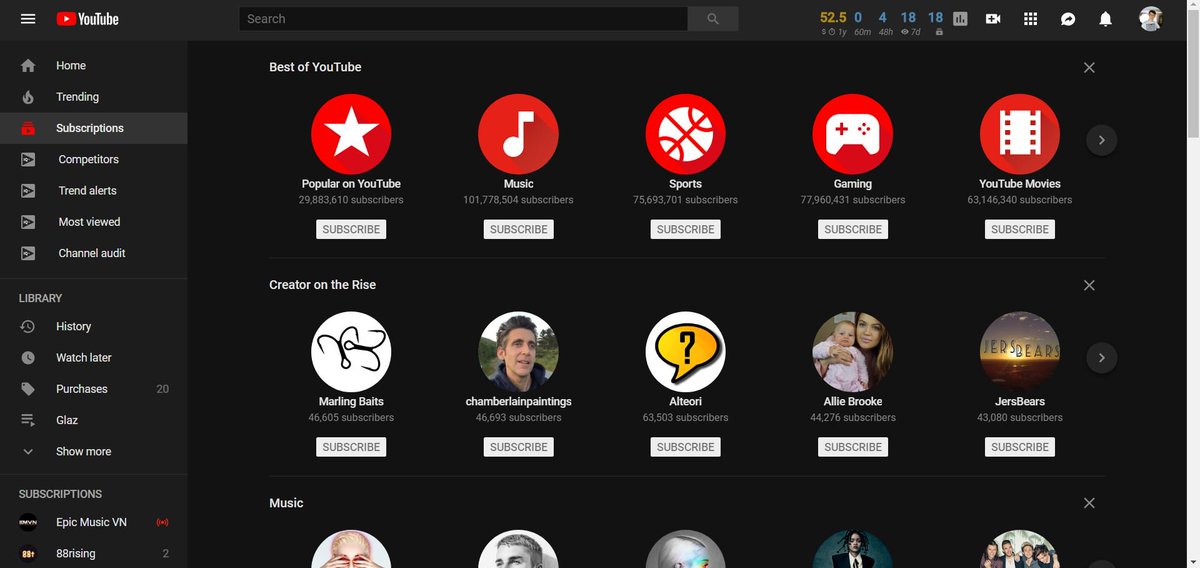Open Channel audit in the sidebar

tap(93, 253)
